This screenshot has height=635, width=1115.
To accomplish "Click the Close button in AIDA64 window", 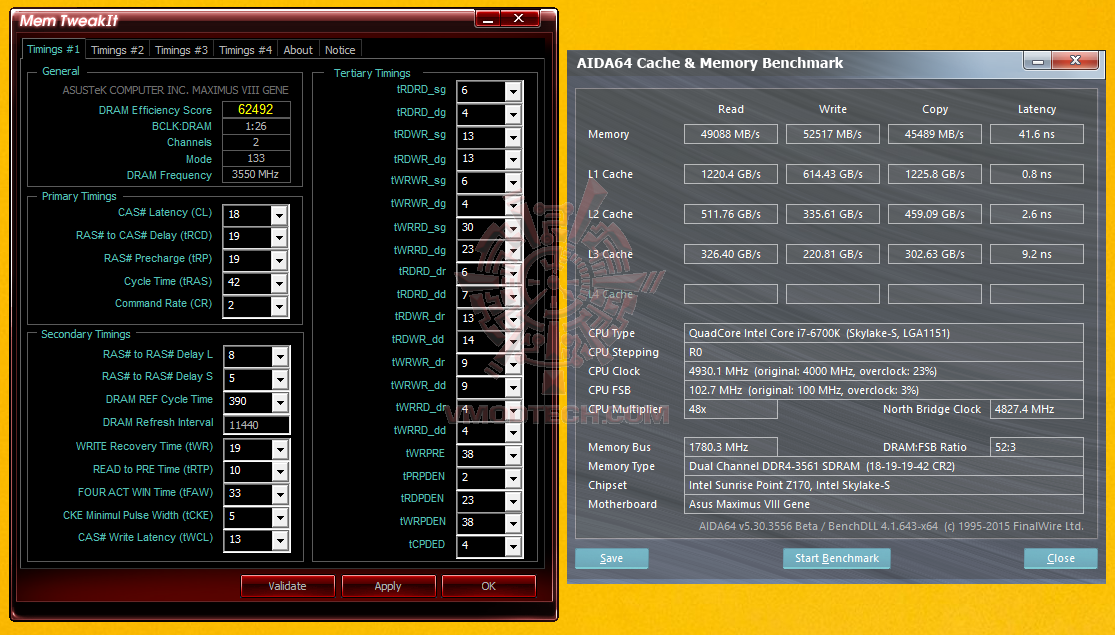I will [x=1061, y=558].
